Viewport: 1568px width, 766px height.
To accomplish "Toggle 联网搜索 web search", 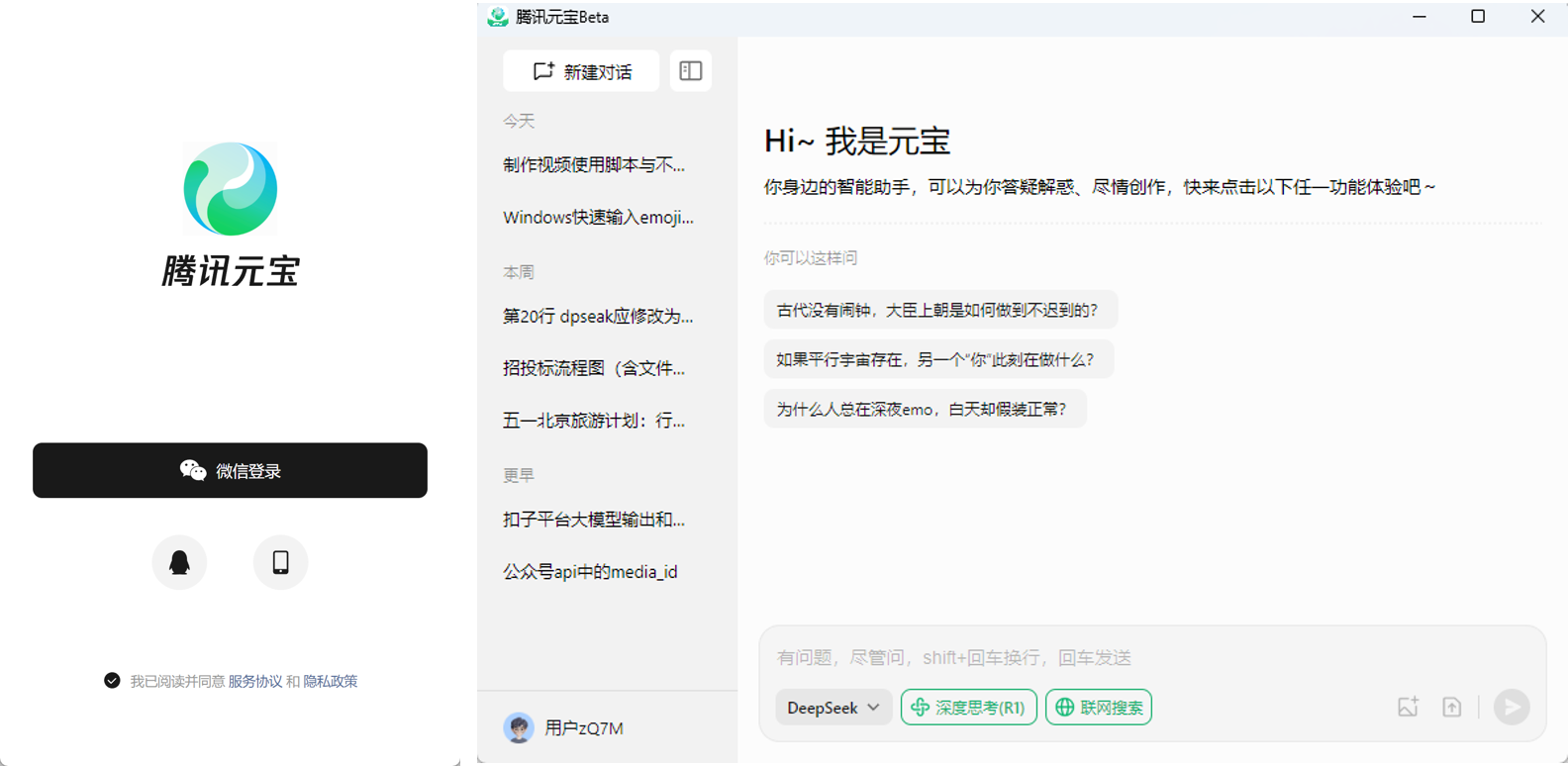I will (1099, 708).
